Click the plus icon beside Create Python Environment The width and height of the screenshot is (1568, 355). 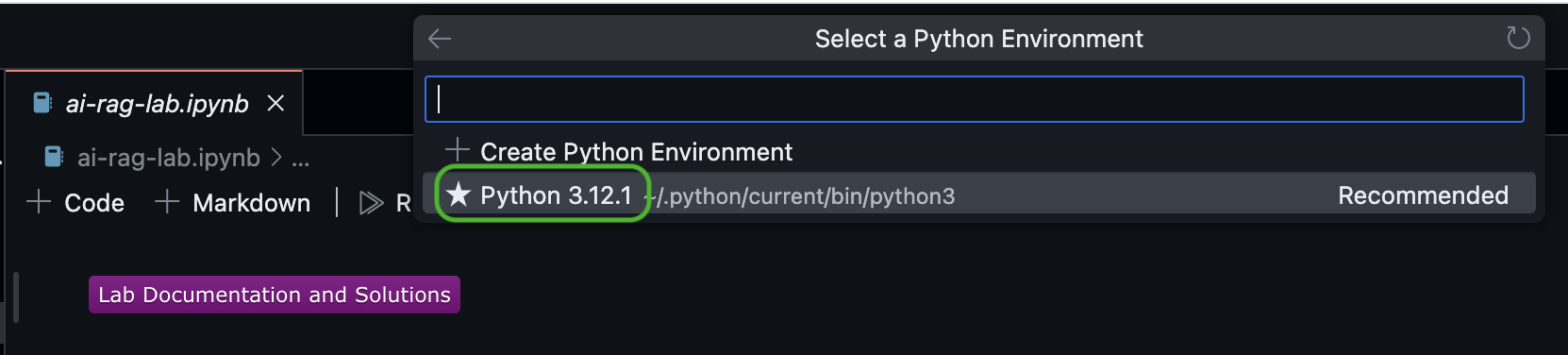point(458,150)
